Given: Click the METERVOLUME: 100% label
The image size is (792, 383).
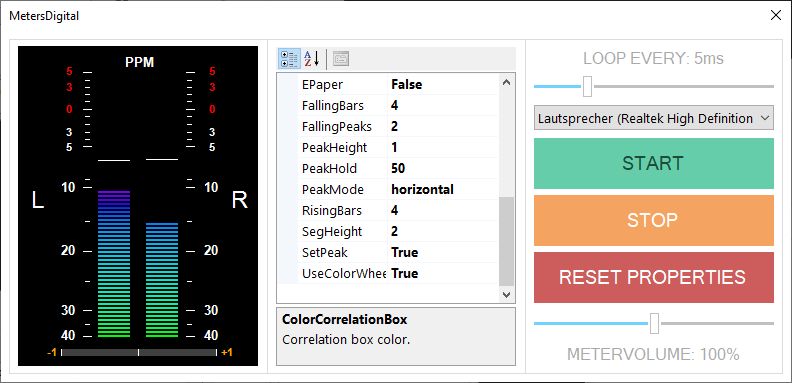Looking at the screenshot, I should pos(654,354).
